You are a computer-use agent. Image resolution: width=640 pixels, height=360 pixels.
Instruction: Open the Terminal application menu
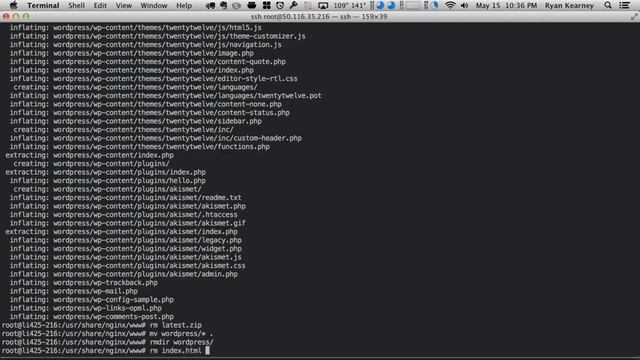(x=43, y=5)
